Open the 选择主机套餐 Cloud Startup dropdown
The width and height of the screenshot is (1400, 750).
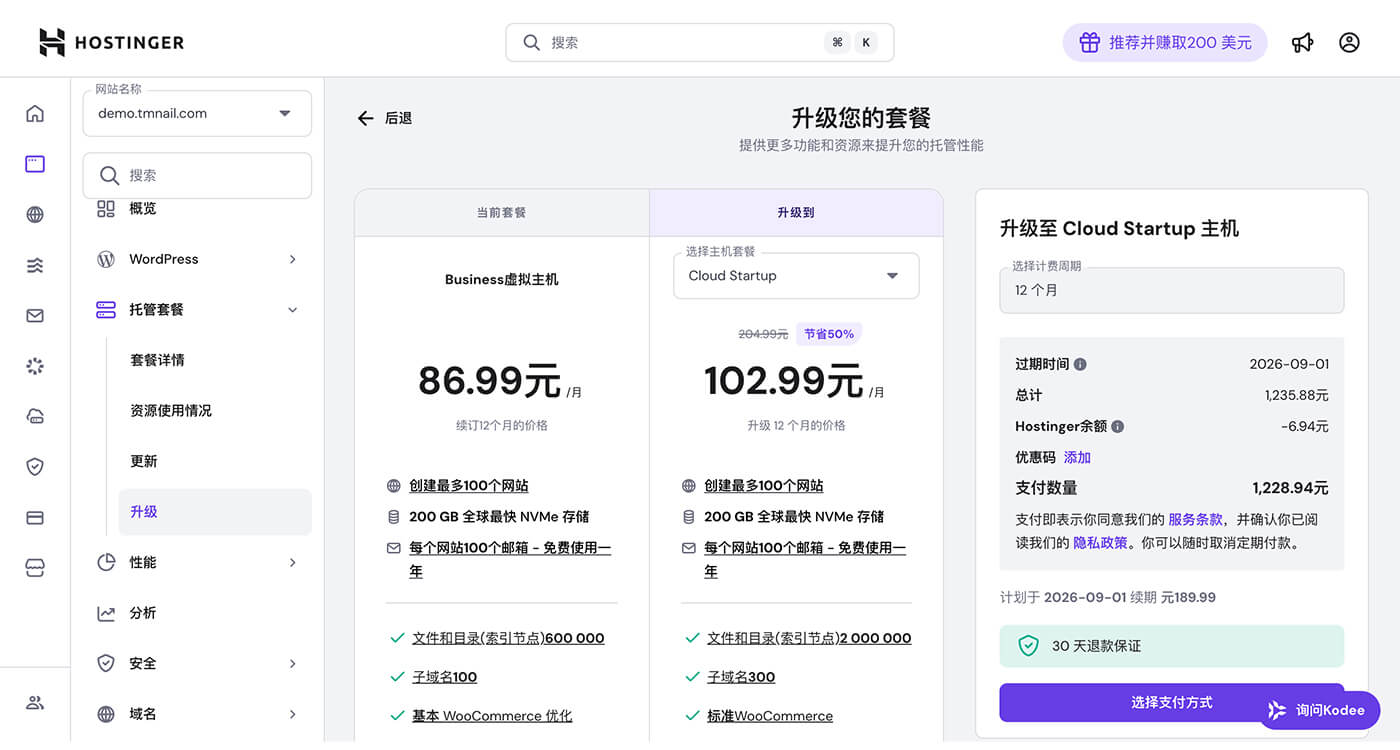(x=796, y=276)
